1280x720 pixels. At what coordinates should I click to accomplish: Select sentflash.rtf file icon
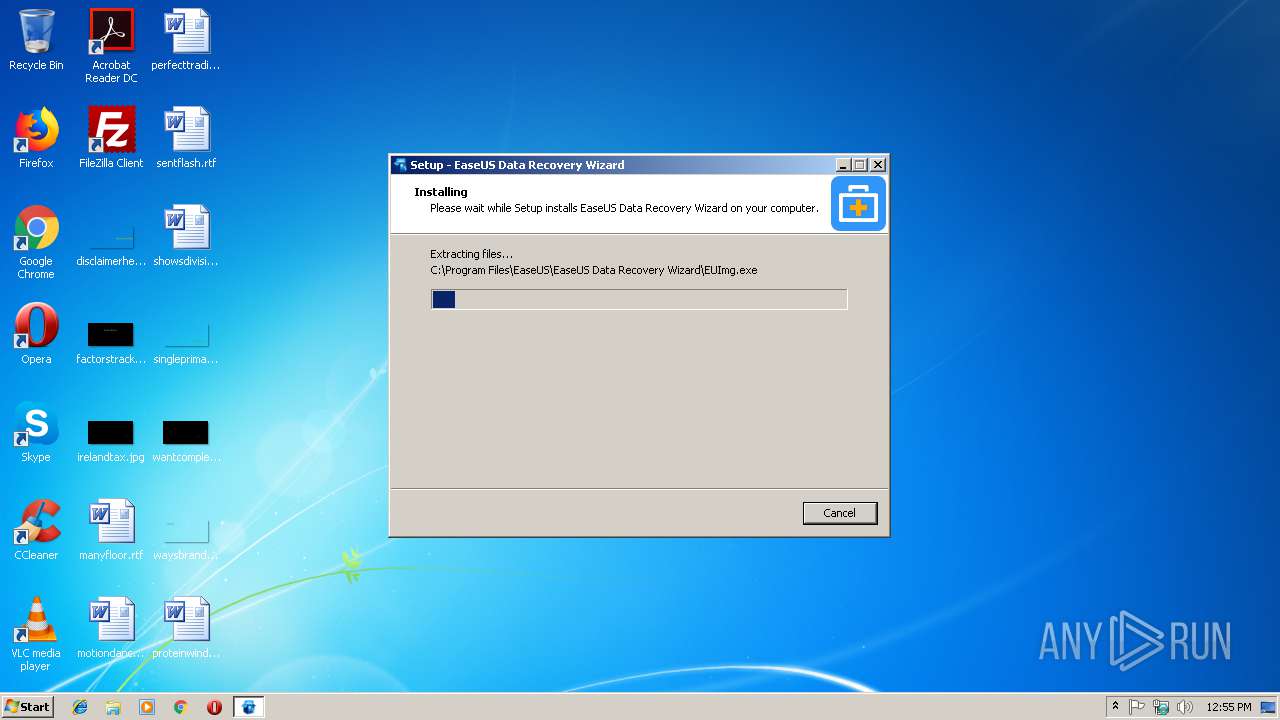(186, 139)
